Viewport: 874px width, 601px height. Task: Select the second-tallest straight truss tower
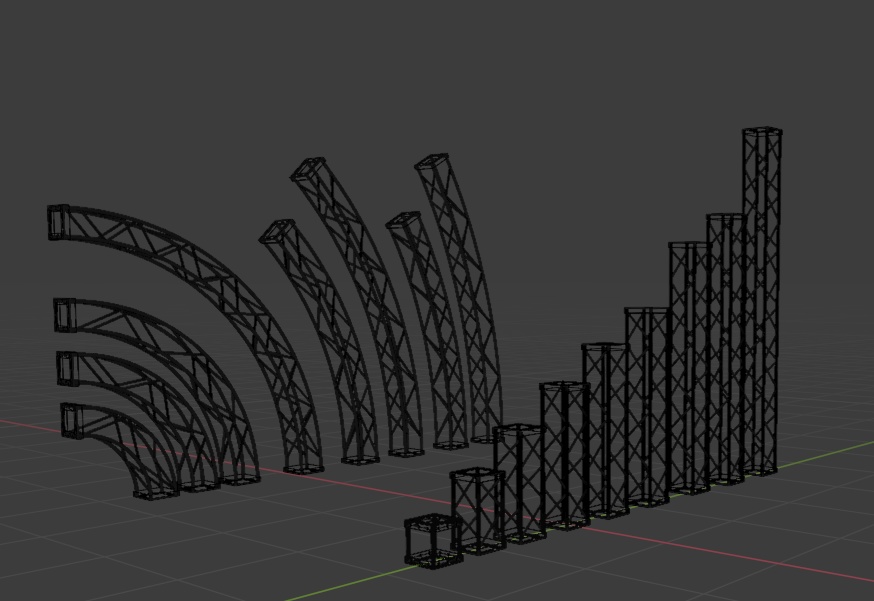tap(726, 349)
